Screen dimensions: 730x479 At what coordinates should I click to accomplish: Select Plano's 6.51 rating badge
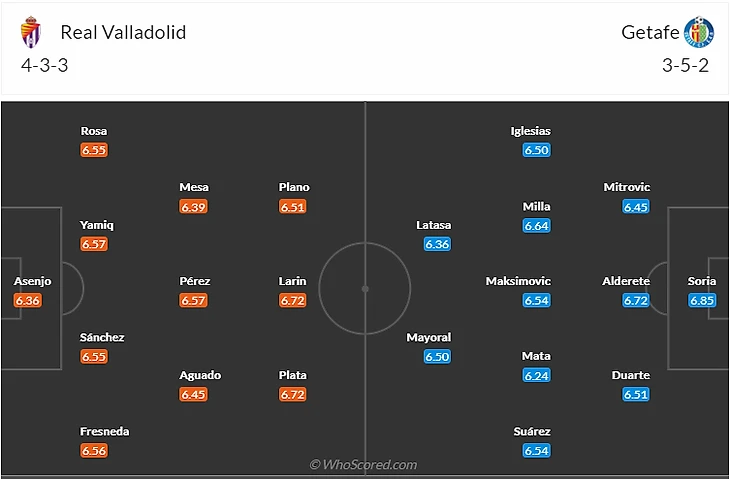(x=293, y=207)
